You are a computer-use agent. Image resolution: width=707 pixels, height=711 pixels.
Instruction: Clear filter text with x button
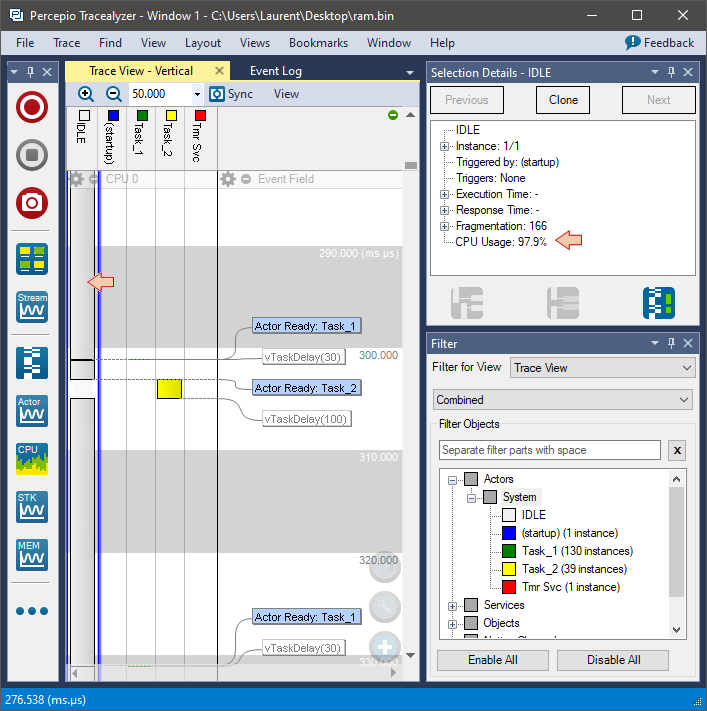(677, 450)
